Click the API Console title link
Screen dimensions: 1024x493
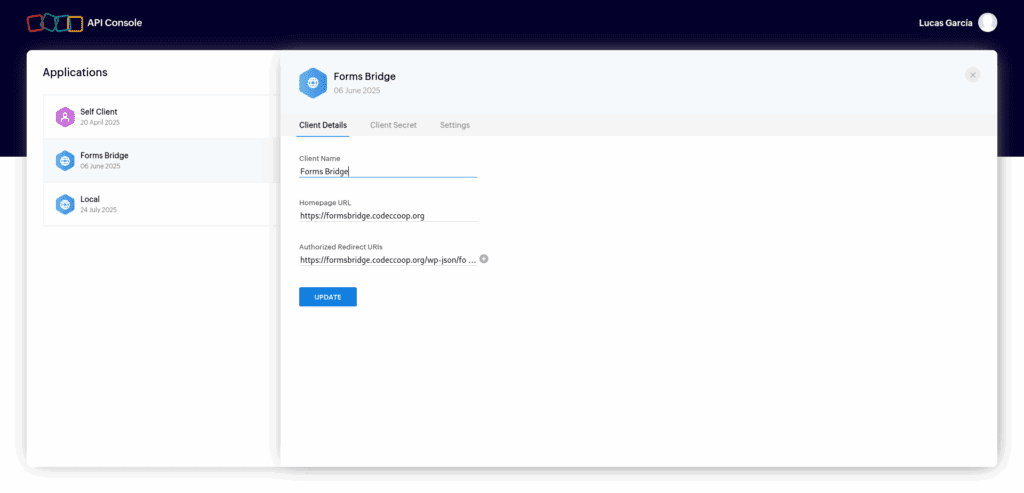tap(114, 23)
